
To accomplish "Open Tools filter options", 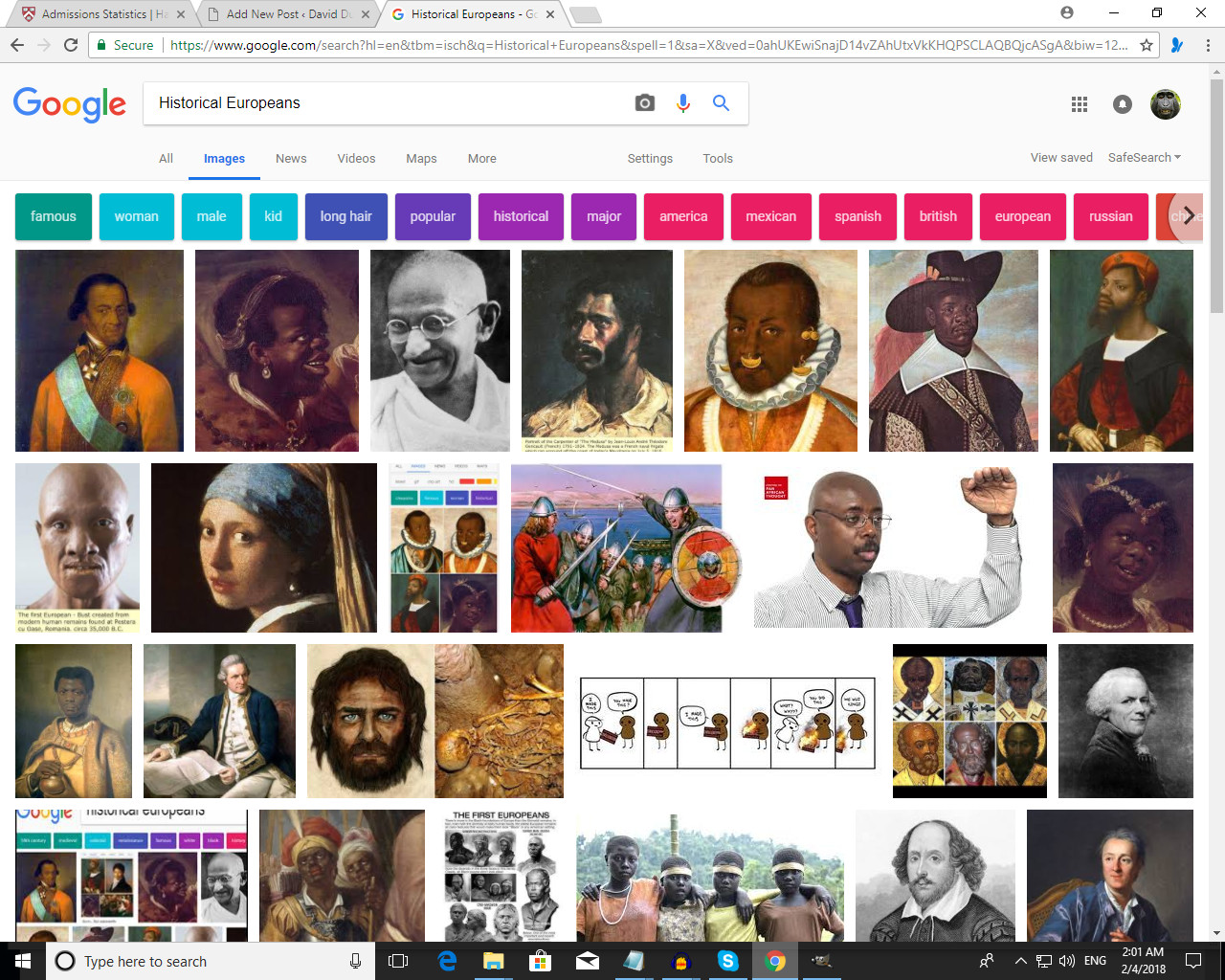I will pos(718,159).
